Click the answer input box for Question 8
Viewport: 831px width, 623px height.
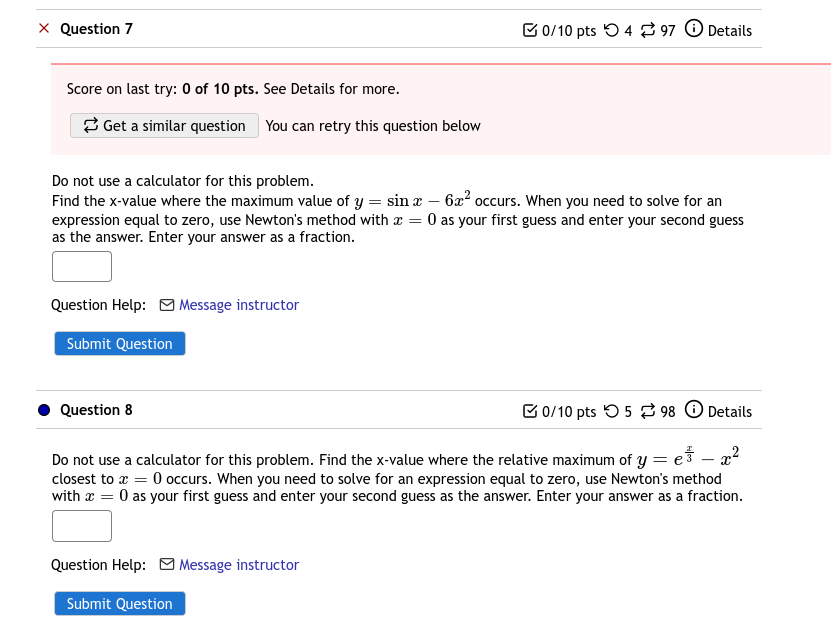point(81,525)
